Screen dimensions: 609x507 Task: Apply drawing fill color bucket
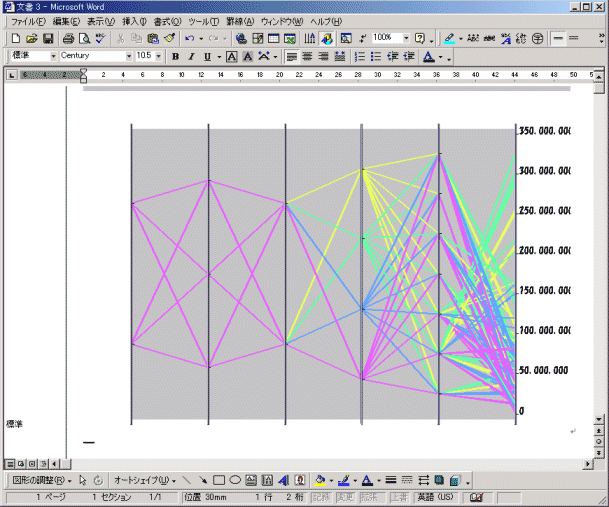pos(320,480)
